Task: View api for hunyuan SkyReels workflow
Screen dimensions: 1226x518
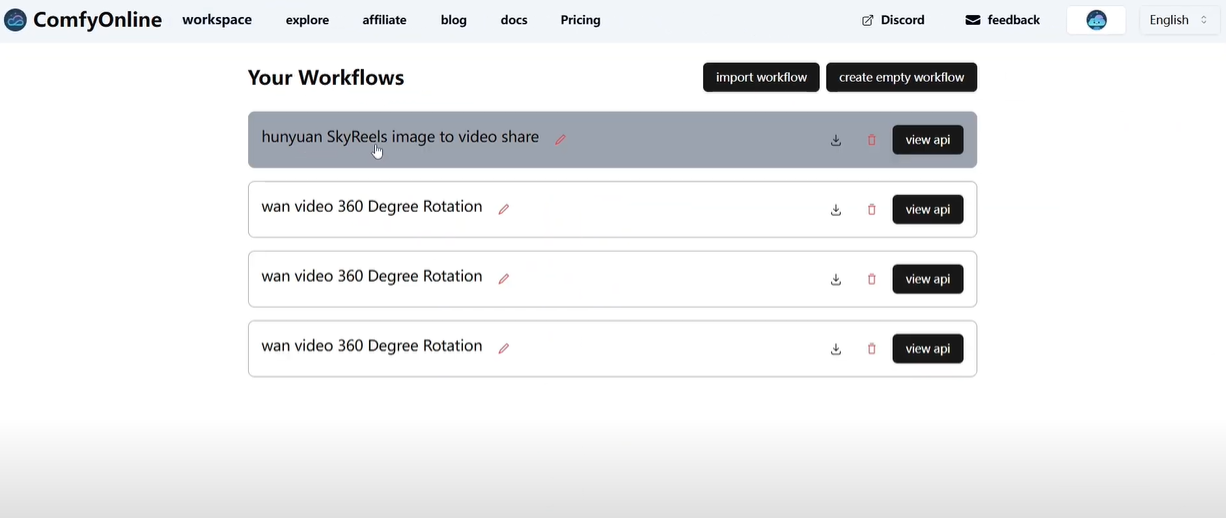Action: pos(928,140)
